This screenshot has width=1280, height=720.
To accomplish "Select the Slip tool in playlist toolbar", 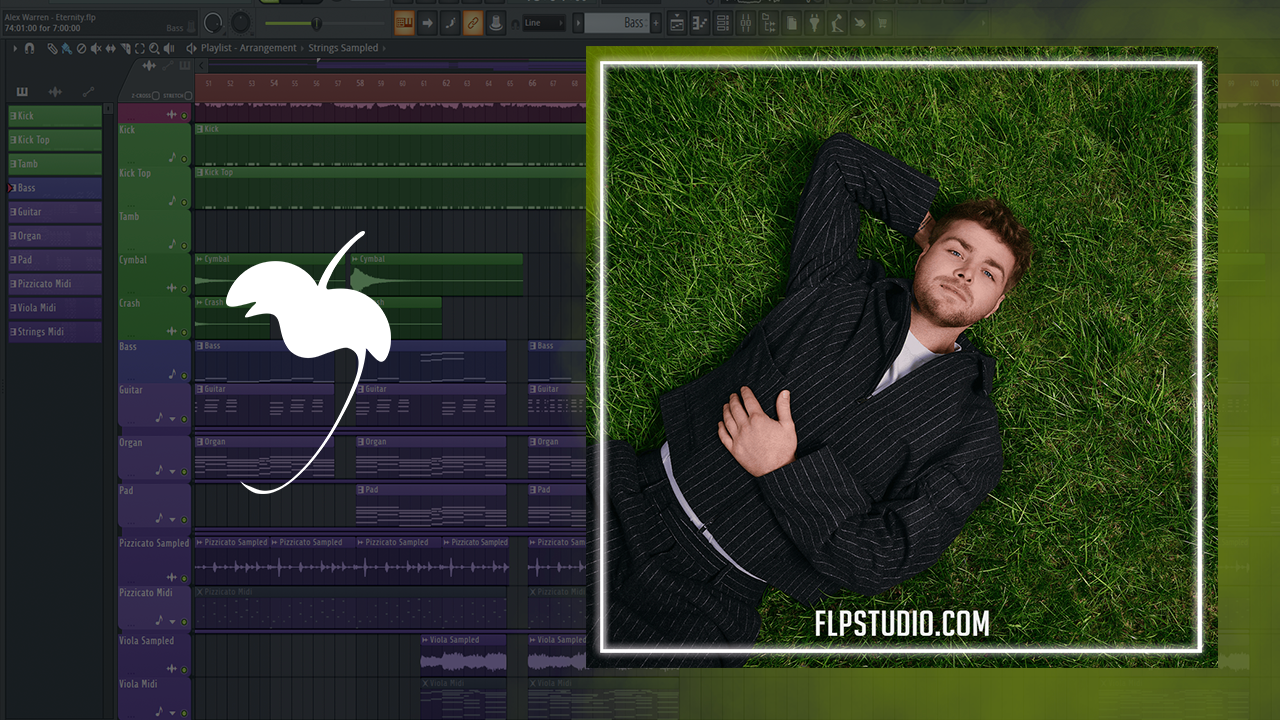I will pyautogui.click(x=110, y=48).
